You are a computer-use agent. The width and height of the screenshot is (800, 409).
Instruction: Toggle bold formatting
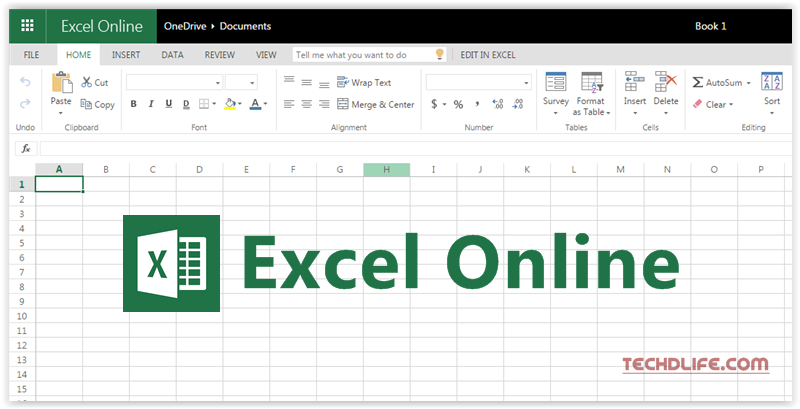point(134,104)
